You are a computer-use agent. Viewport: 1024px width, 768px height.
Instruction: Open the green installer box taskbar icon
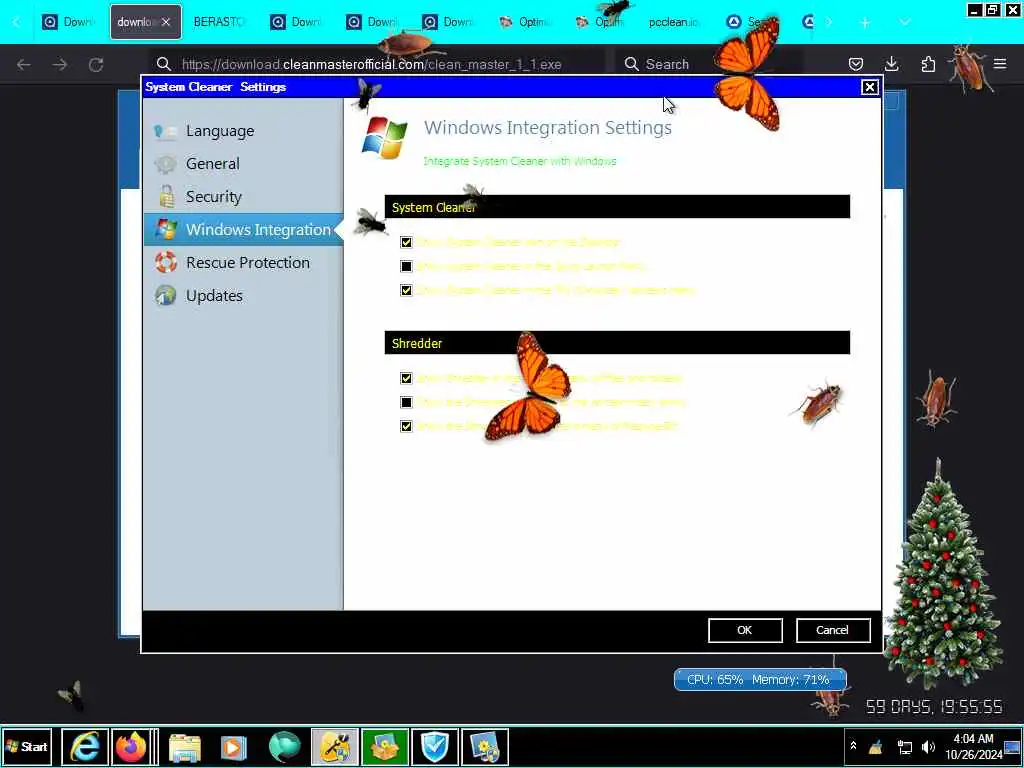point(385,746)
